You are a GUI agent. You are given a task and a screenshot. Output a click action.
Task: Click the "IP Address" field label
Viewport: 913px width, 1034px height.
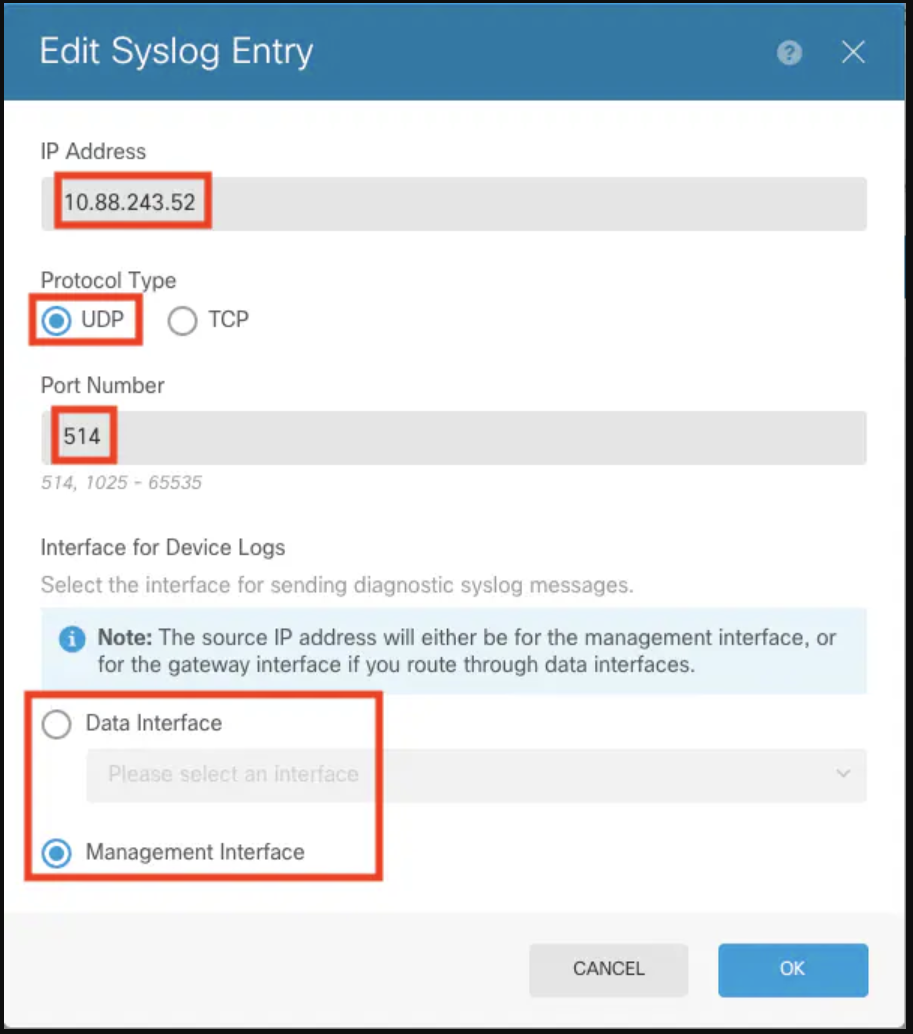point(93,151)
